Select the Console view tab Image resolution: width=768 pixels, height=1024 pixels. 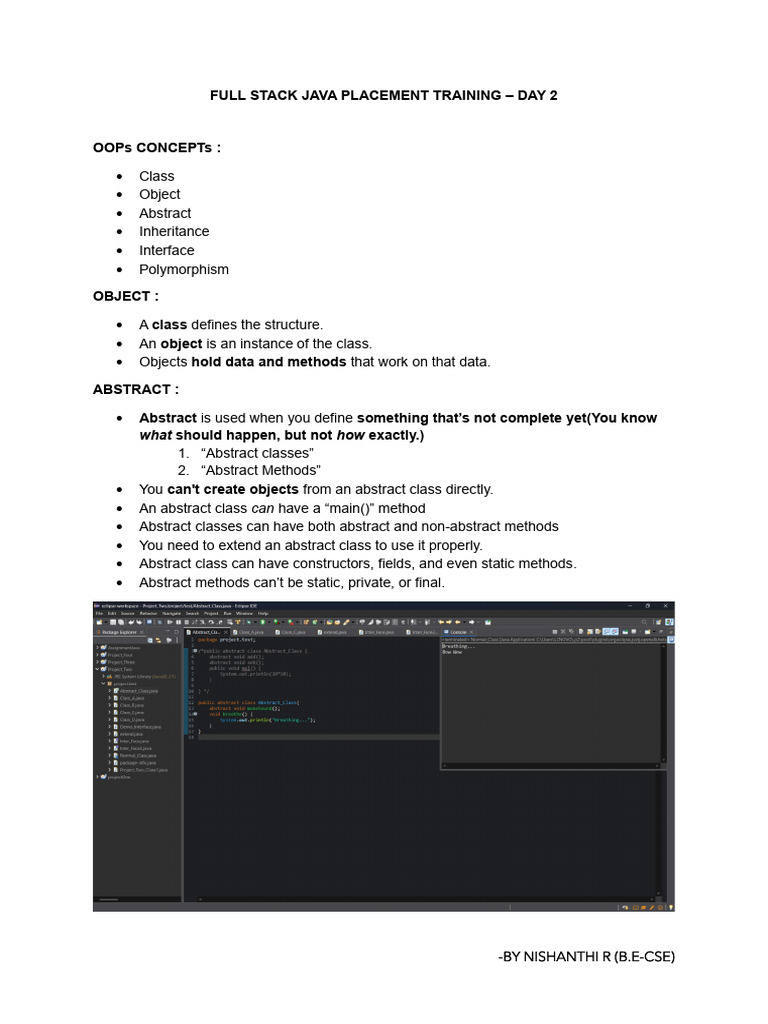click(458, 632)
